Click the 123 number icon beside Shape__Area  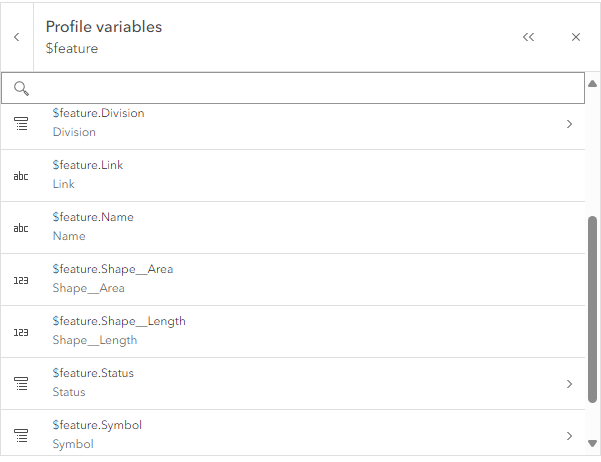(x=21, y=280)
